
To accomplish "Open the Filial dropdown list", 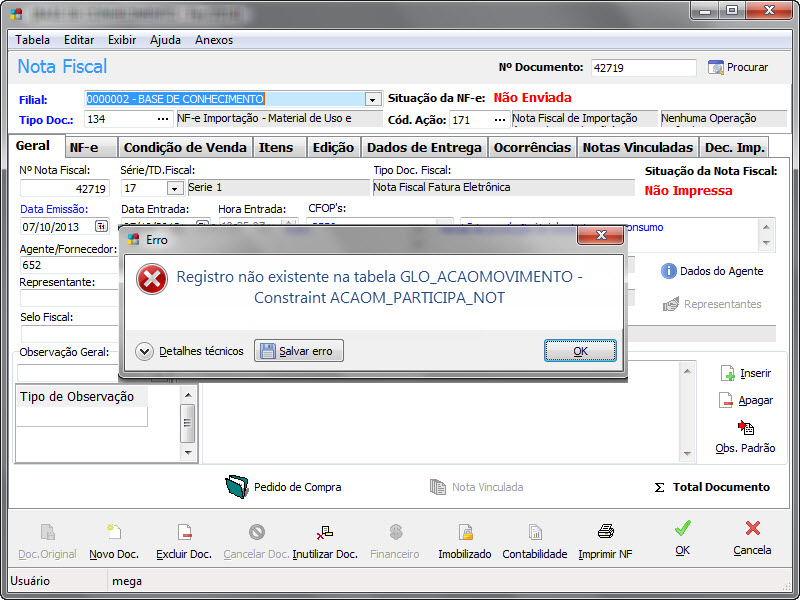I will (x=373, y=99).
